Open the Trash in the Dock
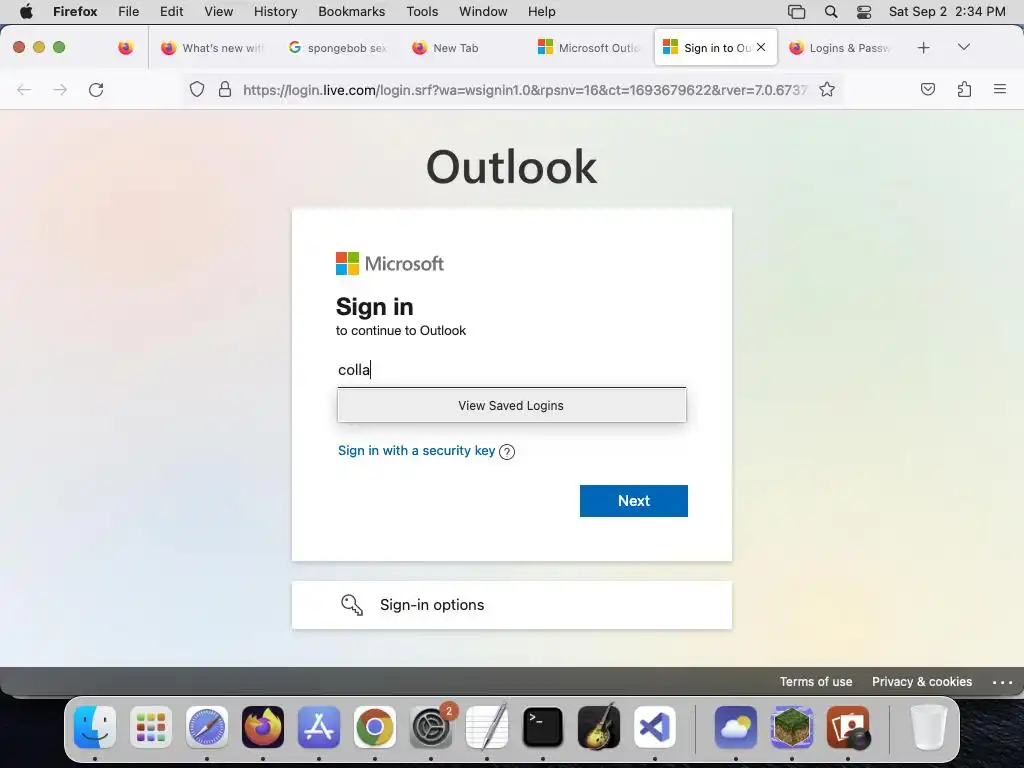Viewport: 1024px width, 768px height. click(928, 727)
